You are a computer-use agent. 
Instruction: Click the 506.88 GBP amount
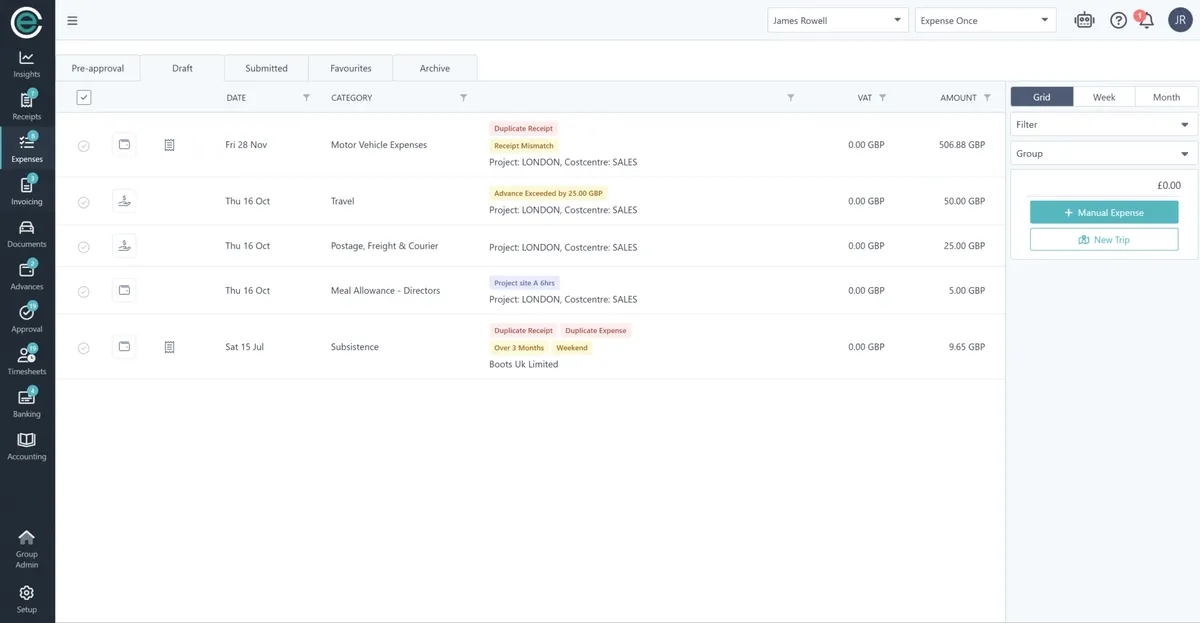[962, 145]
